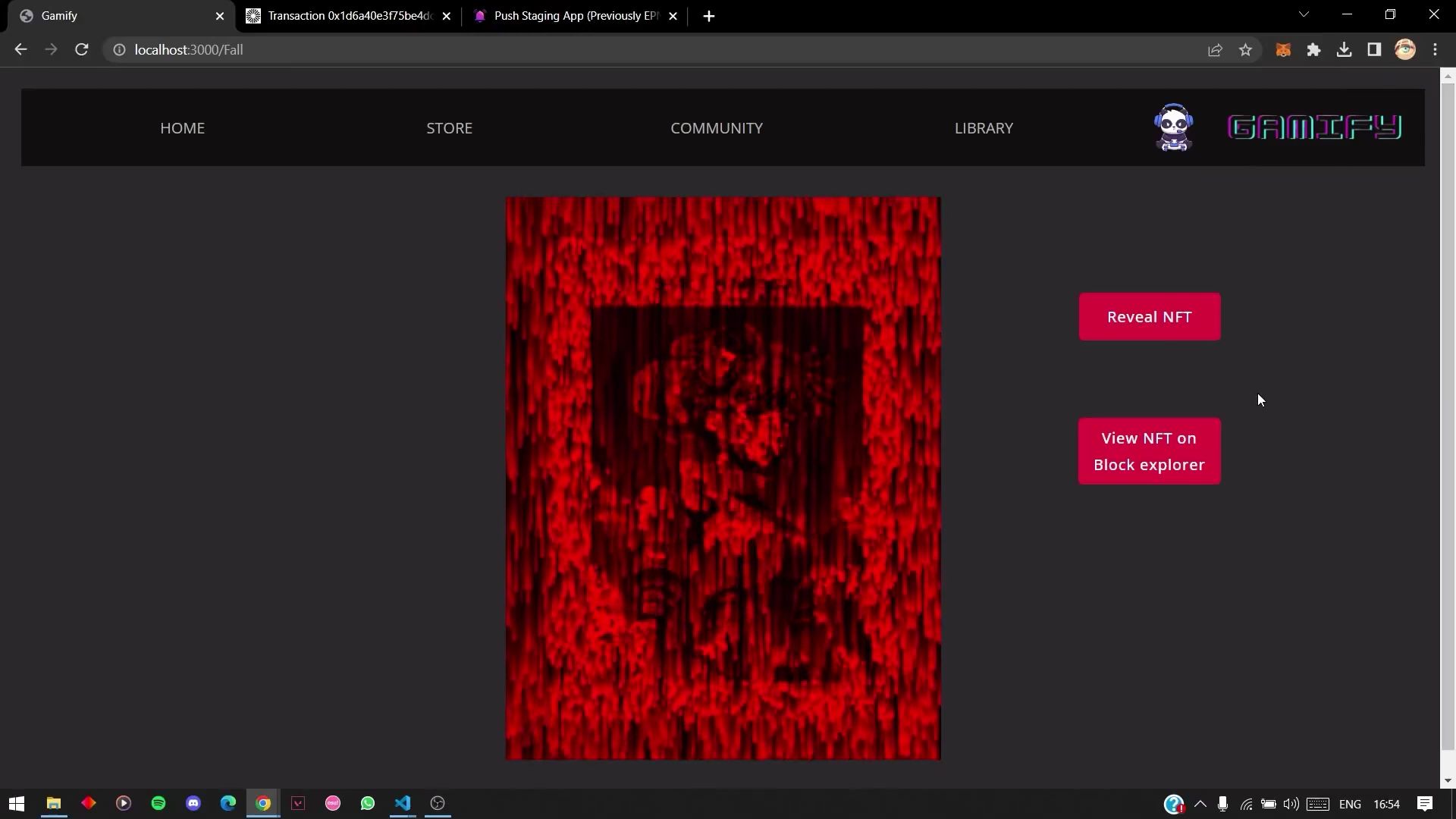Open WhatsApp from taskbar

pyautogui.click(x=368, y=804)
